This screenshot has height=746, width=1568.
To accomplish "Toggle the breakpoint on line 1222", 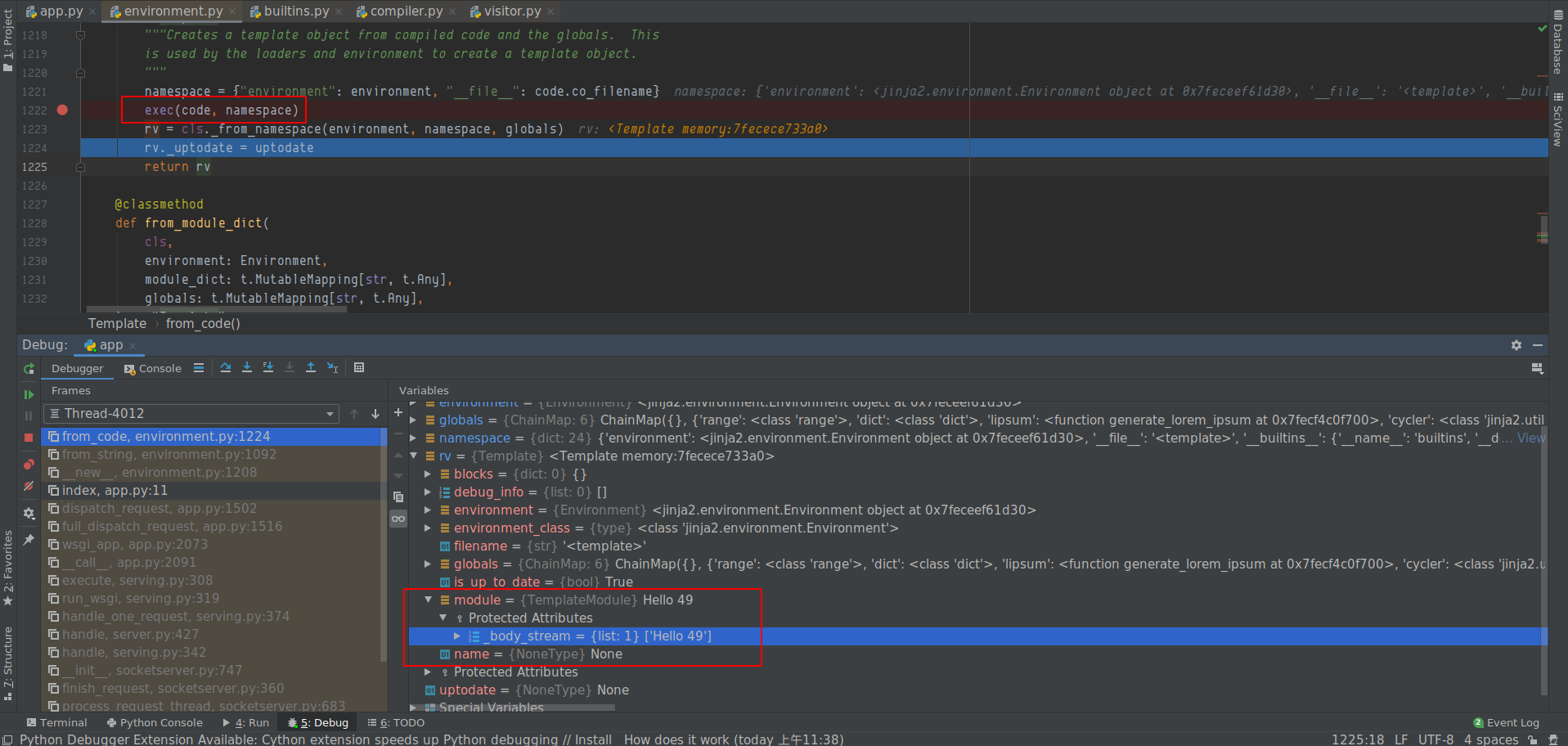I will pos(62,110).
